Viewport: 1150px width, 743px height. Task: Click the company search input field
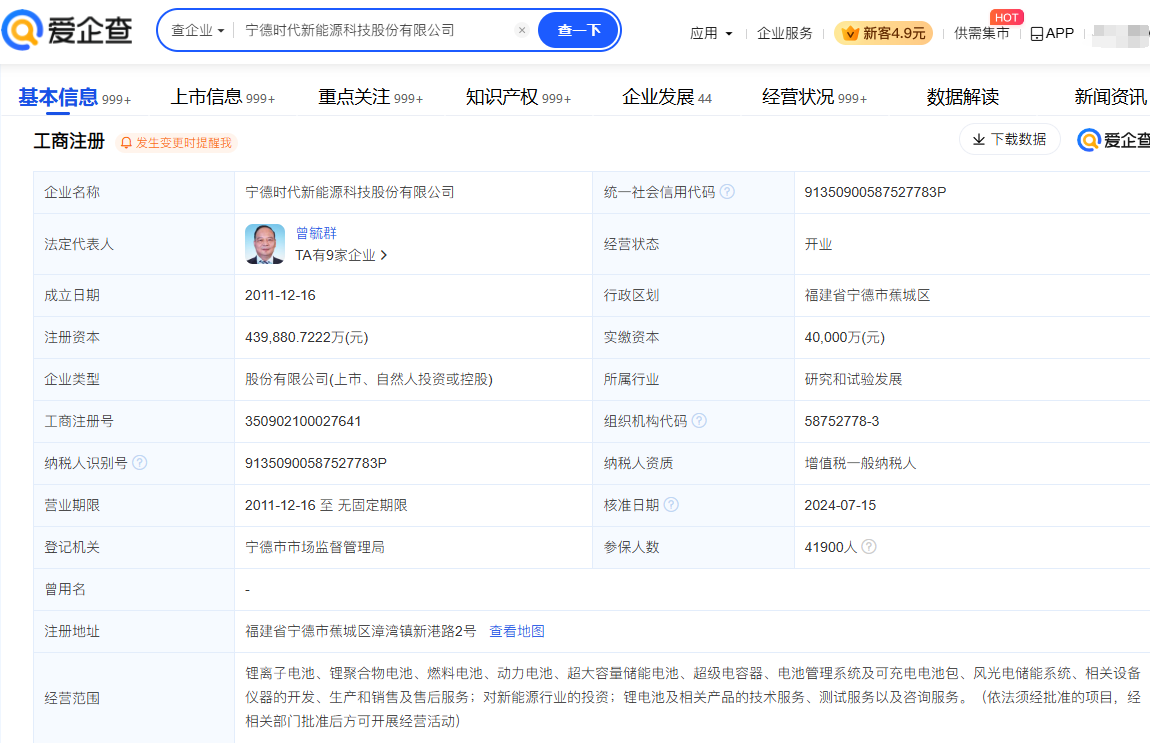[374, 30]
